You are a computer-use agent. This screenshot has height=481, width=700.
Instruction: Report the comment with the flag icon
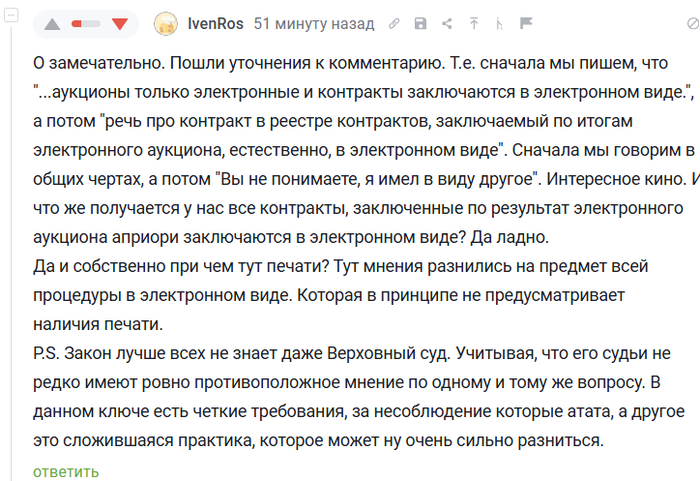point(526,23)
